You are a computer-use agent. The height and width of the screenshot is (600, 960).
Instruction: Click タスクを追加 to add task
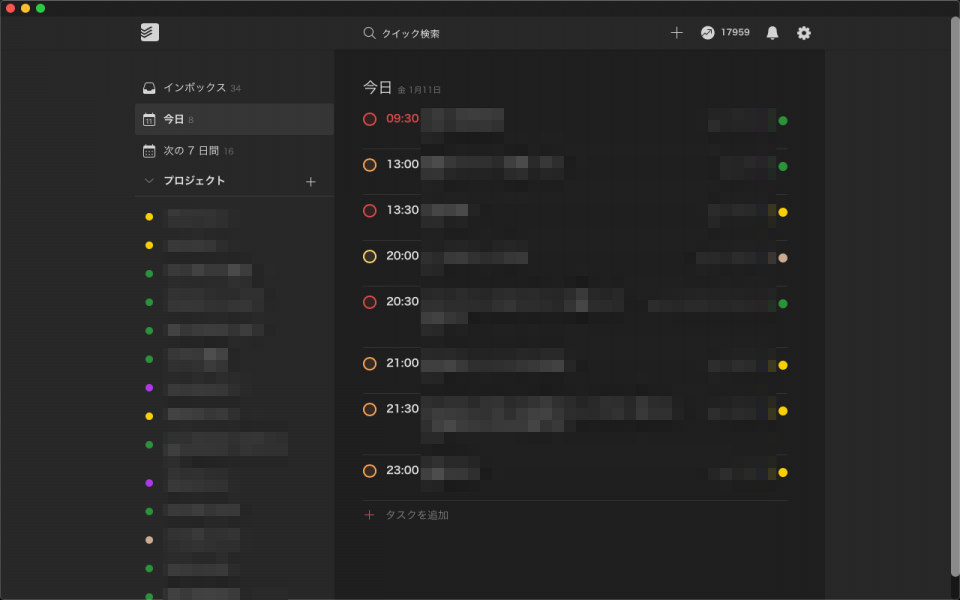tap(417, 515)
